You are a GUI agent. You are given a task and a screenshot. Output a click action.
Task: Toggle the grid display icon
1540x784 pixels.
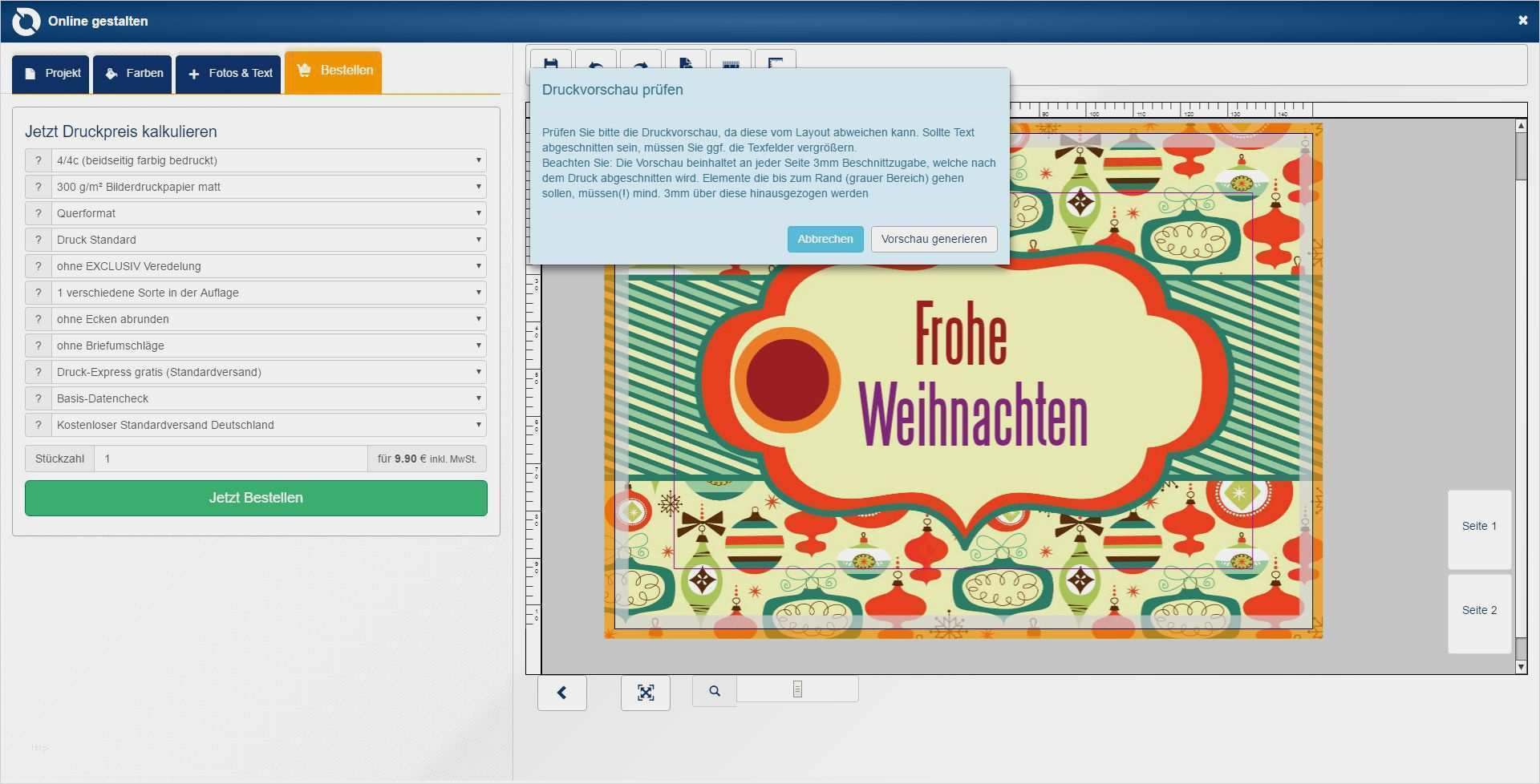(730, 64)
